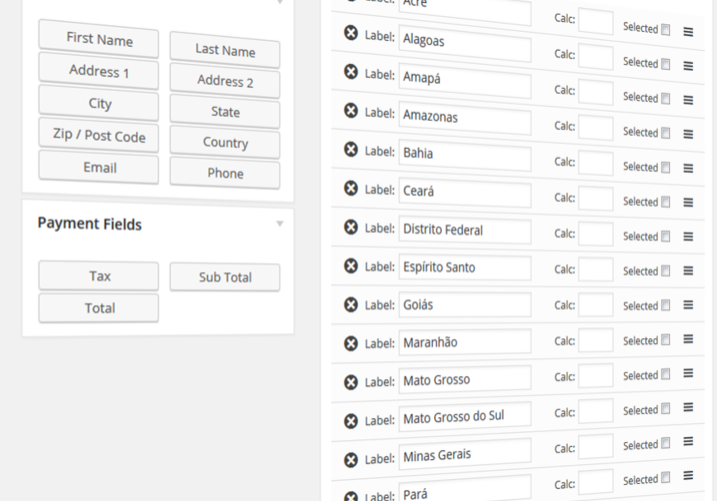Add the Zip / Post Code field
The height and width of the screenshot is (501, 717).
[x=99, y=135]
